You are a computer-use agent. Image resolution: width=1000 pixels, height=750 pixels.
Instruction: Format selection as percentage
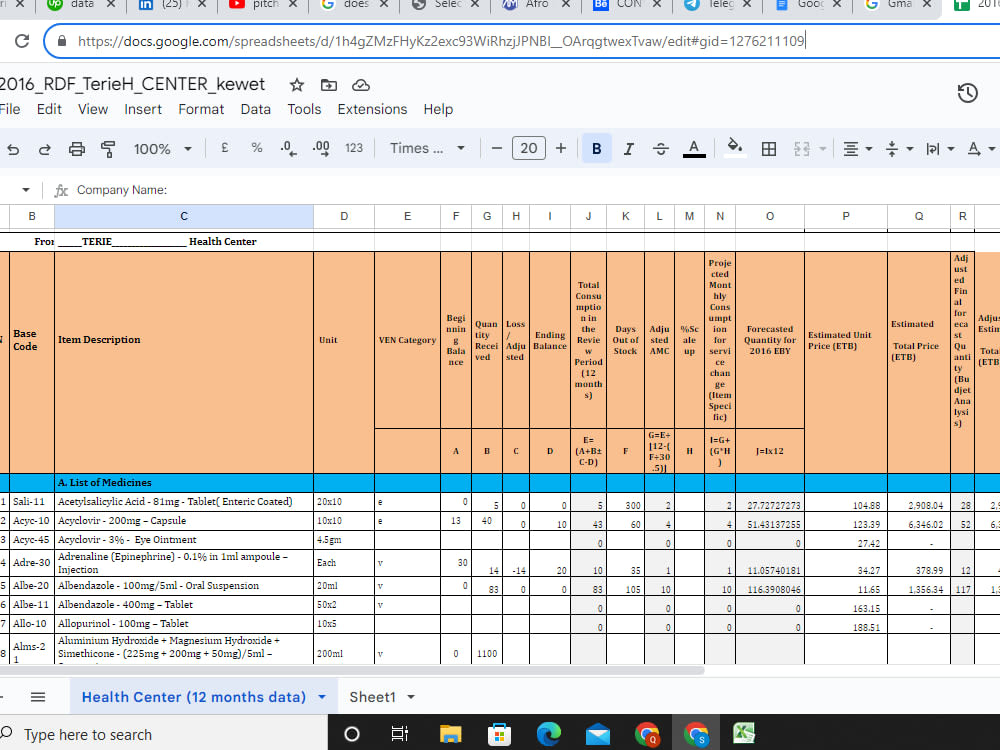pos(256,148)
